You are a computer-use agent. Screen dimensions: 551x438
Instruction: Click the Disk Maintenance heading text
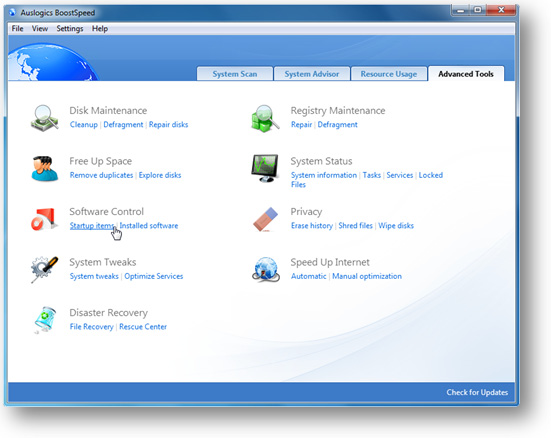pos(108,110)
